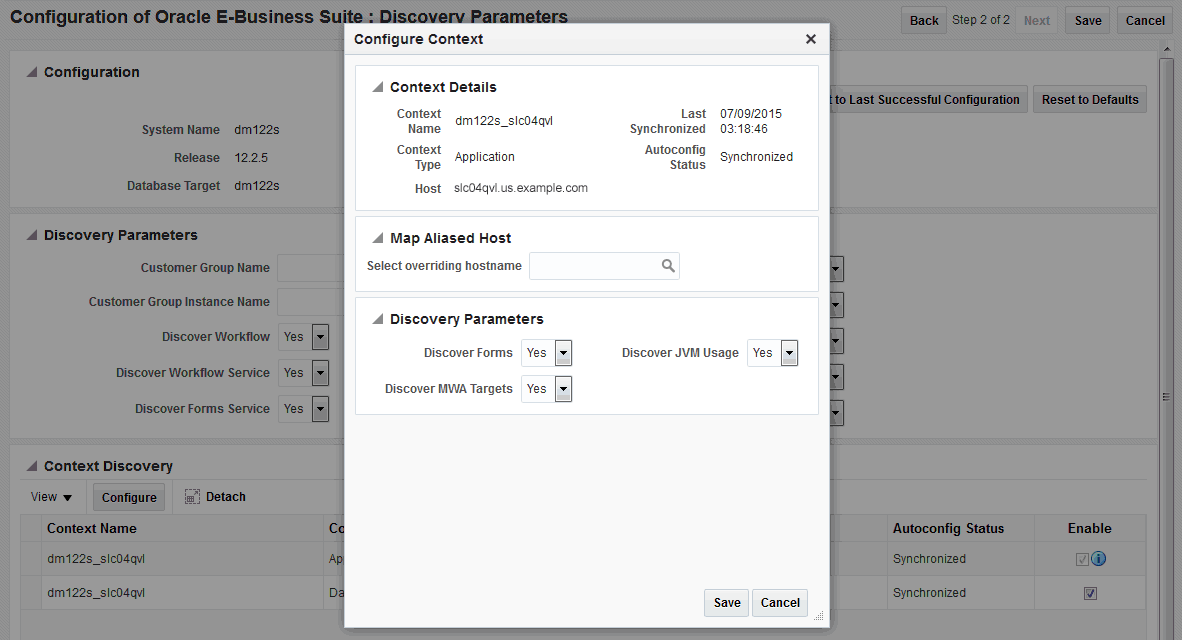1182x640 pixels.
Task: Close the Configure Context dialog
Action: click(x=810, y=39)
